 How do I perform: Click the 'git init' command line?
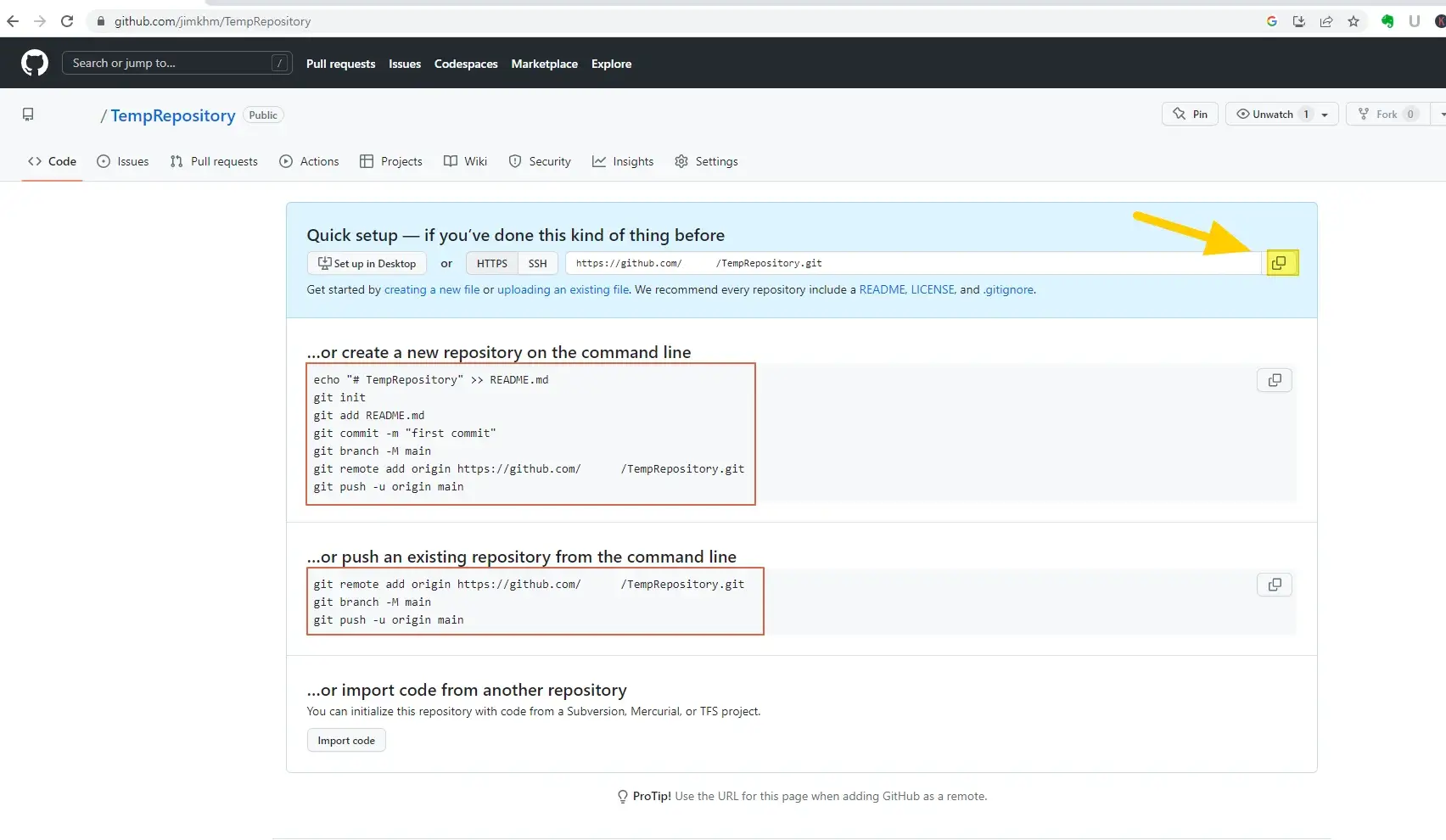[x=339, y=397]
